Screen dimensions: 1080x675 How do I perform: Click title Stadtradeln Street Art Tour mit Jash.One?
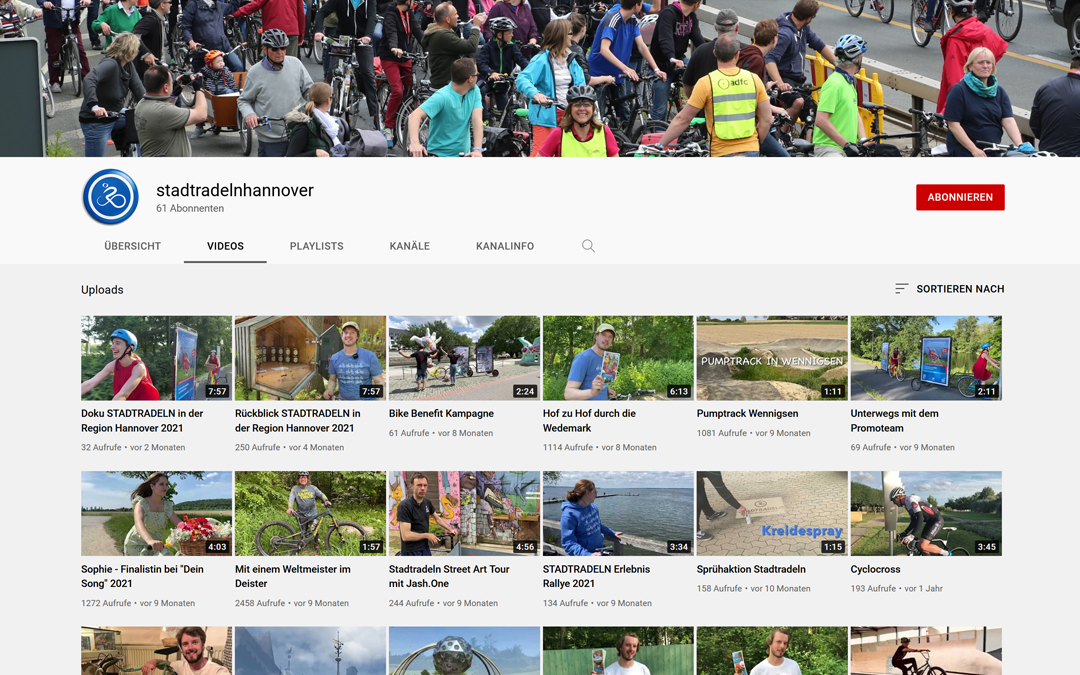coord(449,576)
